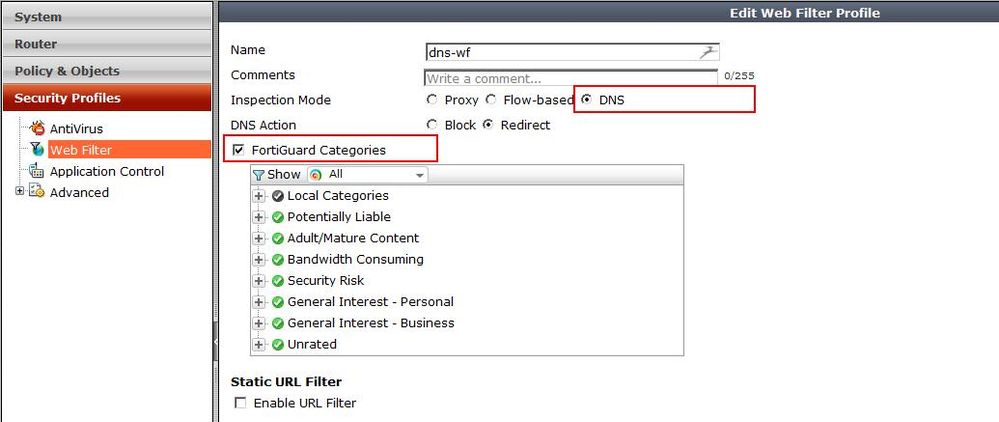The width and height of the screenshot is (999, 422).
Task: Click the AntiVirus shield icon
Action: [x=38, y=127]
